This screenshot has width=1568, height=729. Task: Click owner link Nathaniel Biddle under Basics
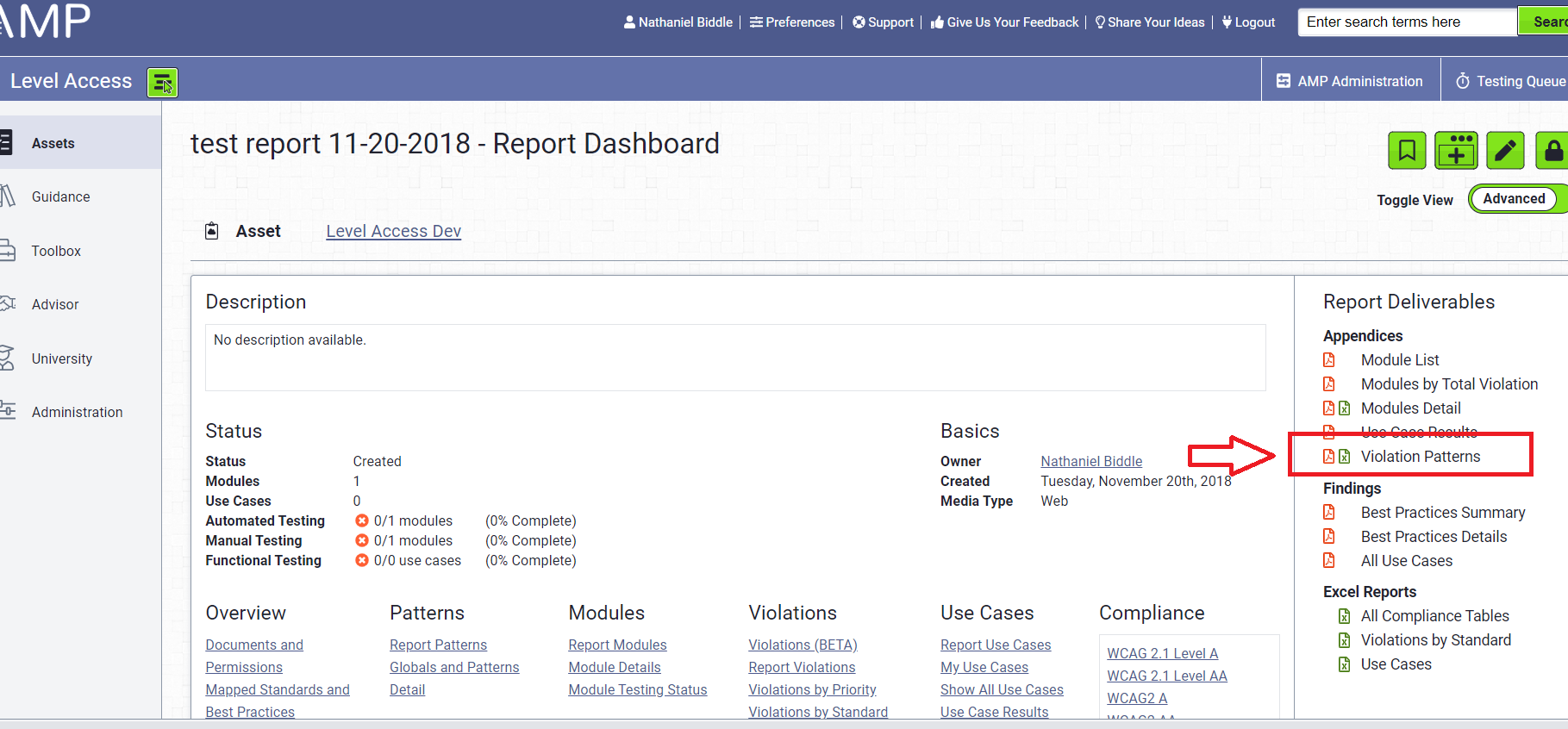1091,461
